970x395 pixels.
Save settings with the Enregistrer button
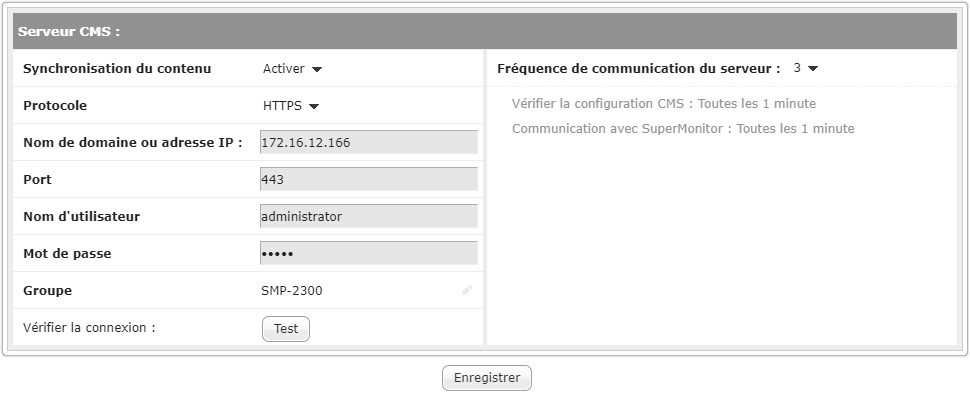point(487,378)
